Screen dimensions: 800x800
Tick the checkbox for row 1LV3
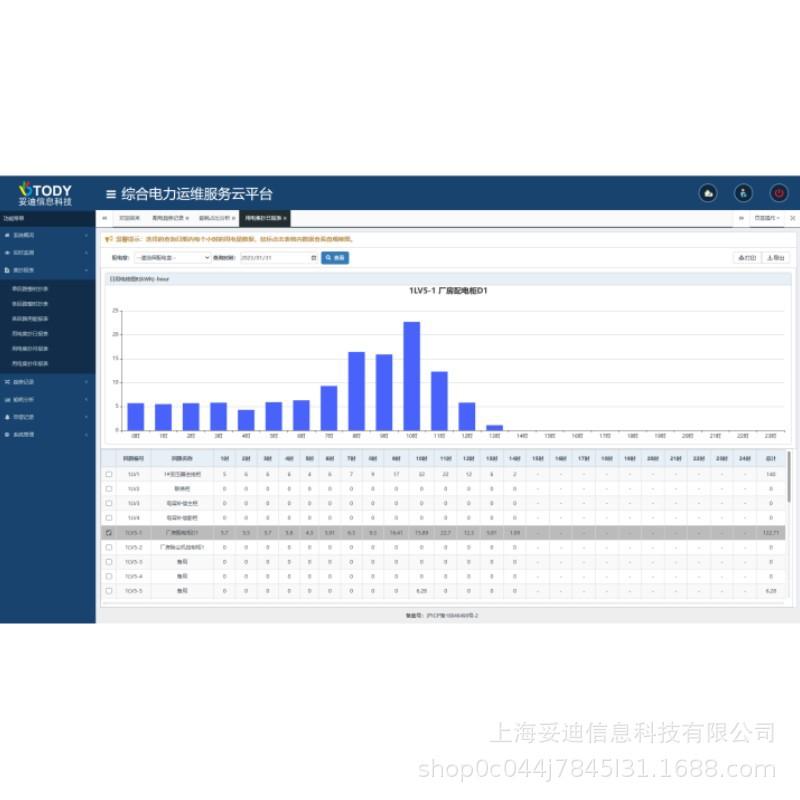click(x=109, y=504)
